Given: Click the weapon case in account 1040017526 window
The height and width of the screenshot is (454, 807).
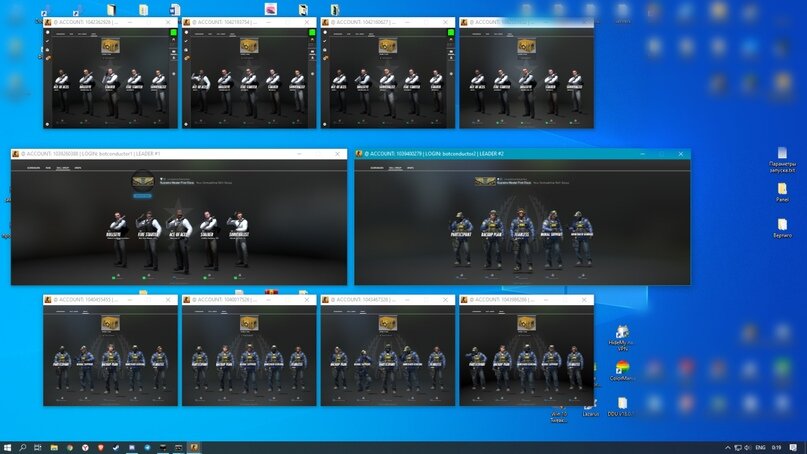Looking at the screenshot, I should (249, 323).
